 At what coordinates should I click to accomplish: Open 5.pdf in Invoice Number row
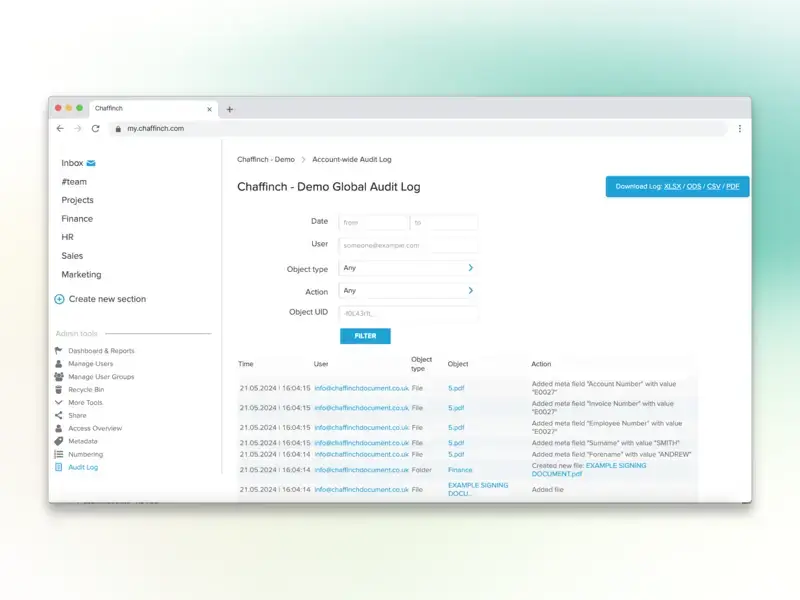point(456,408)
